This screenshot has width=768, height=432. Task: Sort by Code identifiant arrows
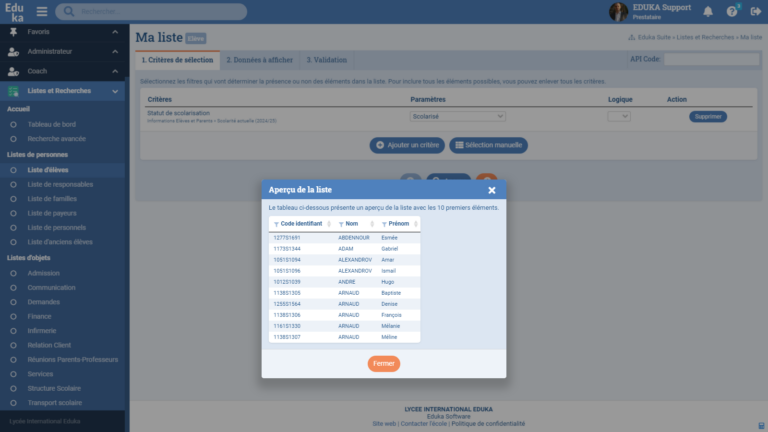pos(329,224)
